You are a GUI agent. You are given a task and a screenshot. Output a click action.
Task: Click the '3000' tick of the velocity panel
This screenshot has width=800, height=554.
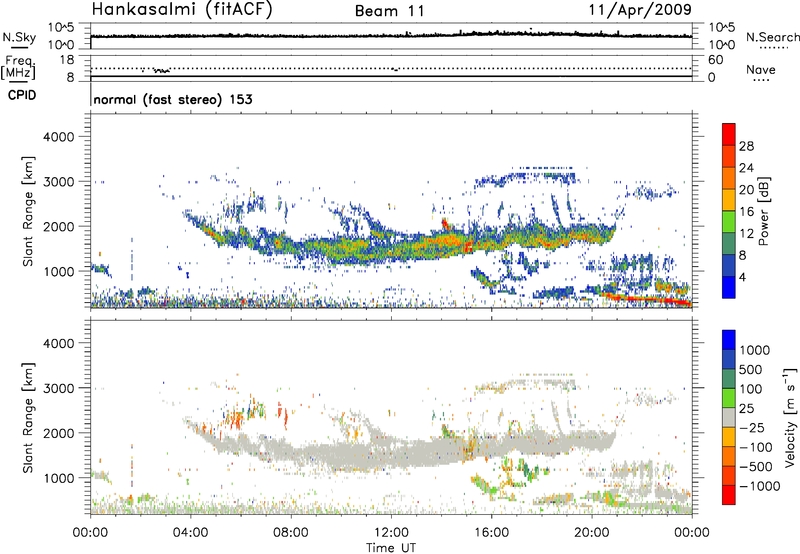point(59,388)
